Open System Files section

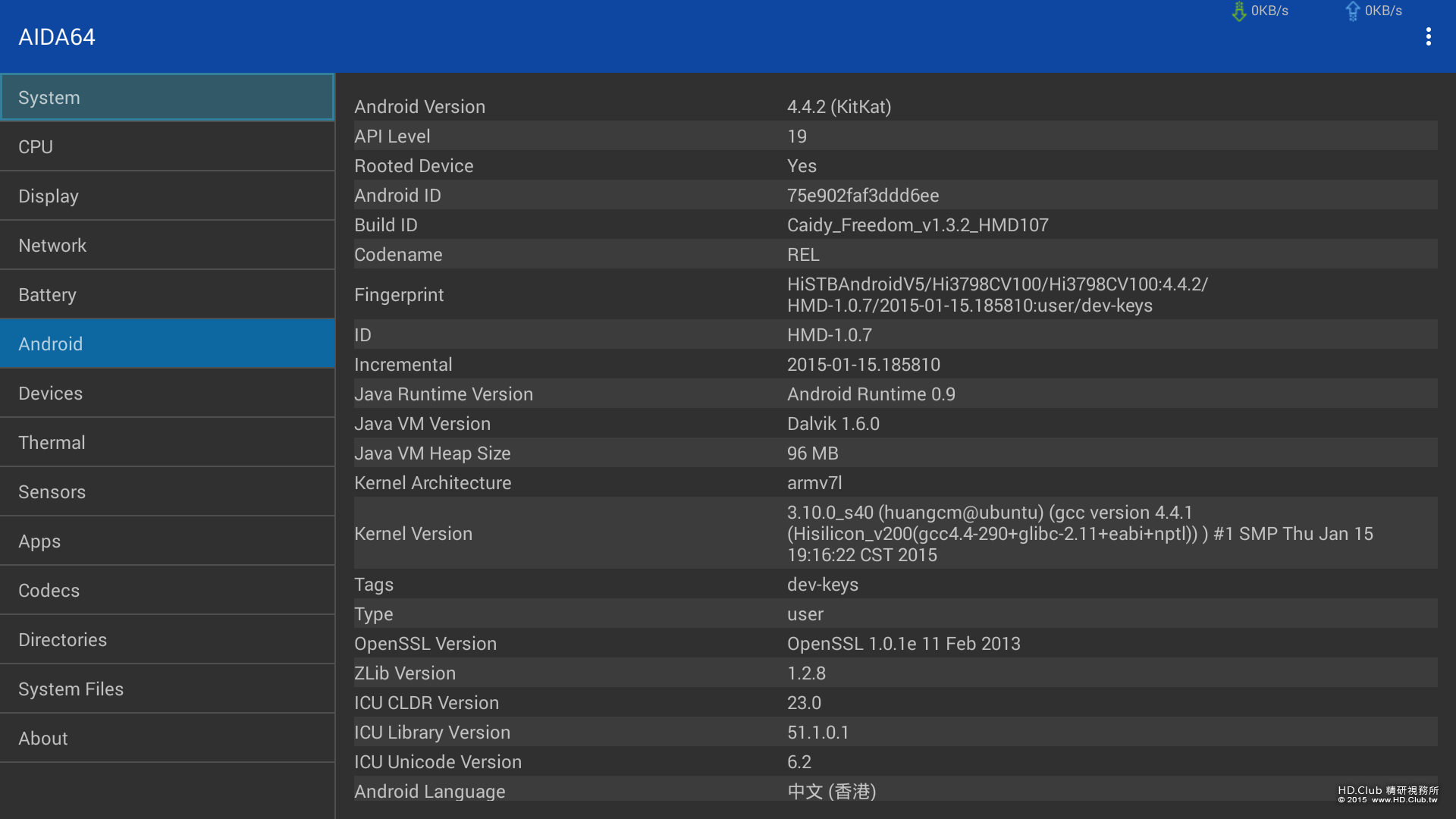pyautogui.click(x=167, y=689)
